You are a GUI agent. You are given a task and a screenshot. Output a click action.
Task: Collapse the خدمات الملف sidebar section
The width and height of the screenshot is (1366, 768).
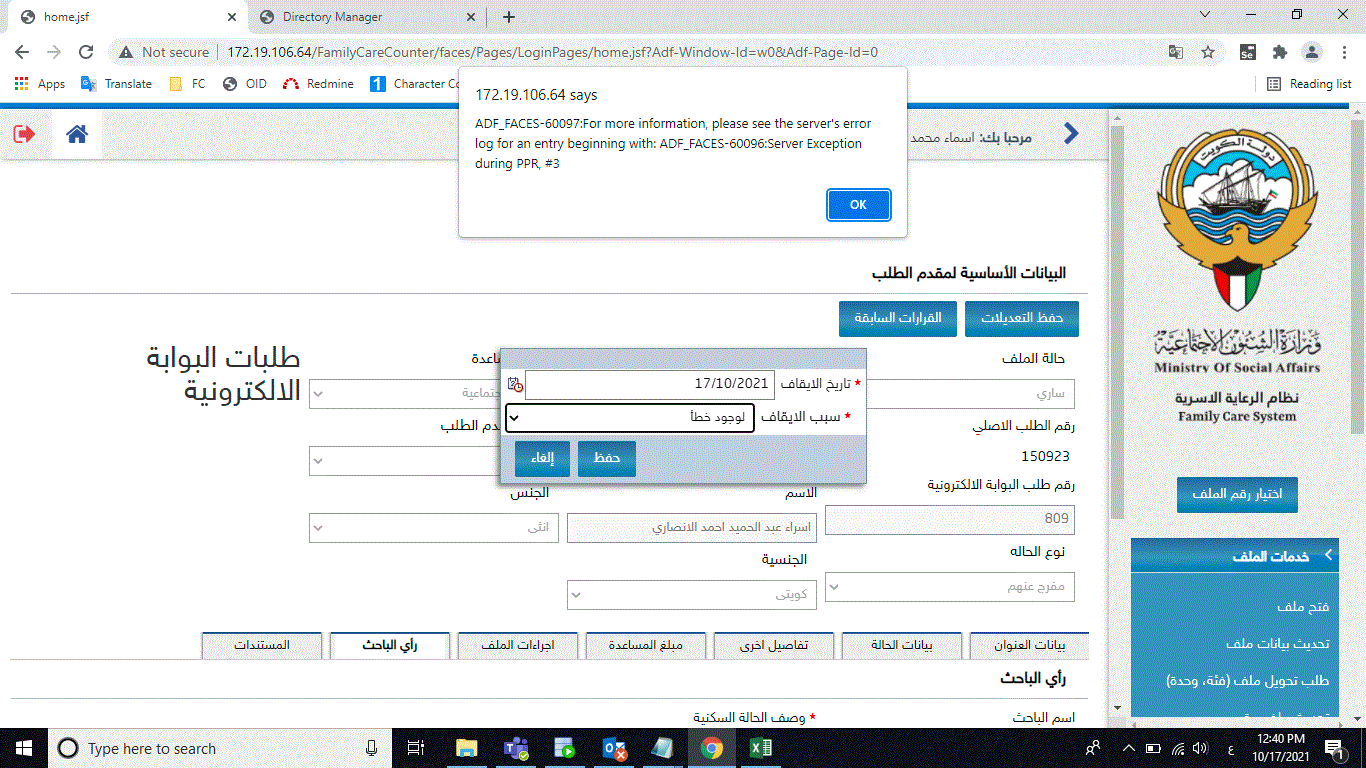click(x=1328, y=555)
